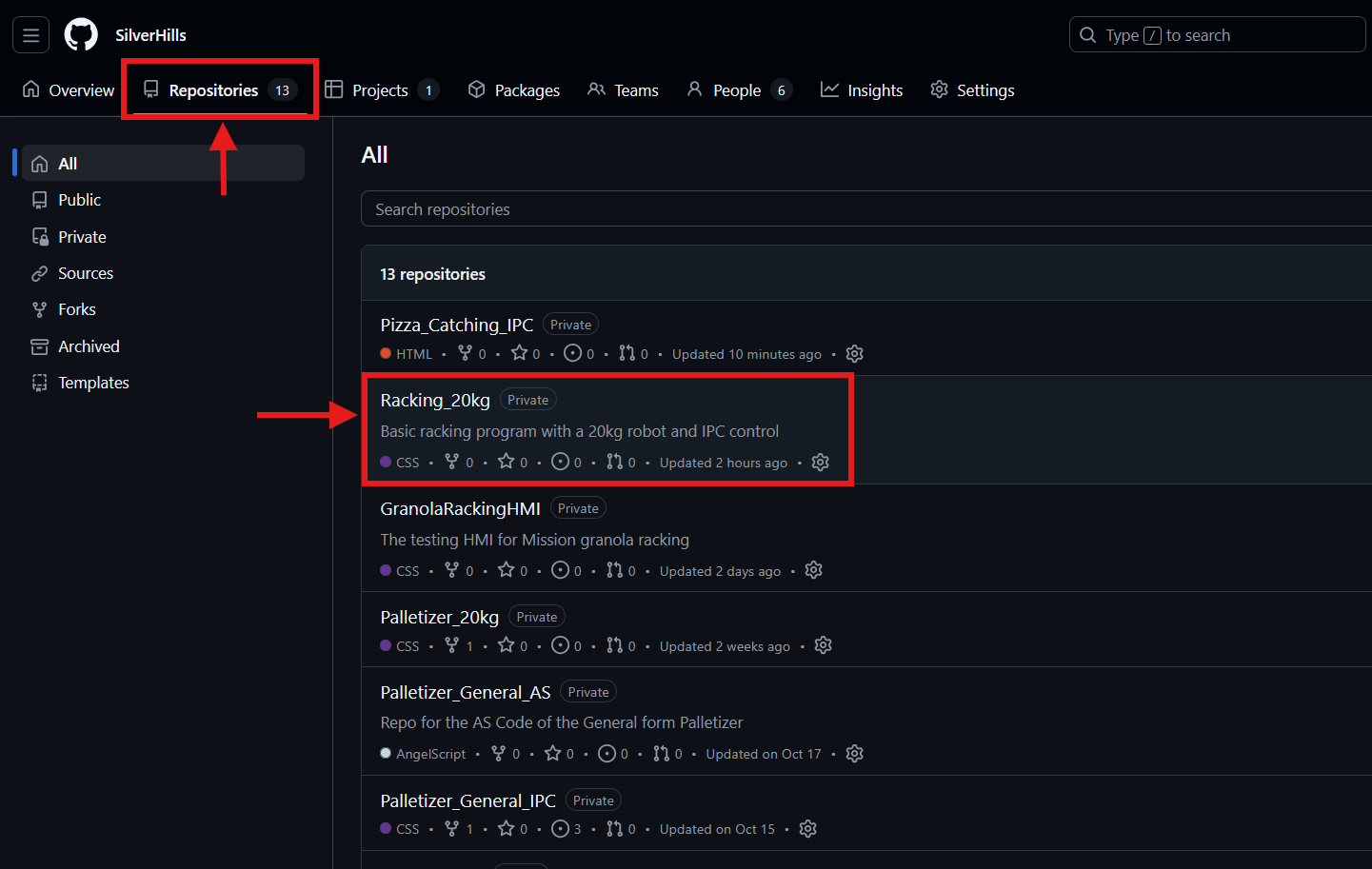Click the fork count icon for Pizza_Catching_IPC
The height and width of the screenshot is (869, 1372).
[465, 353]
